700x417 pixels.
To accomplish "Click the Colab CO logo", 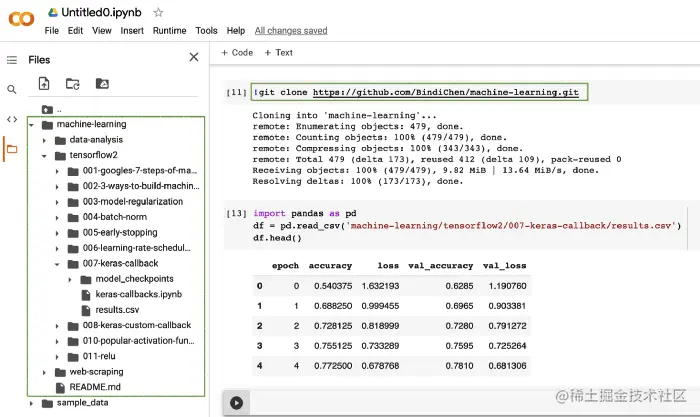I will click(21, 19).
